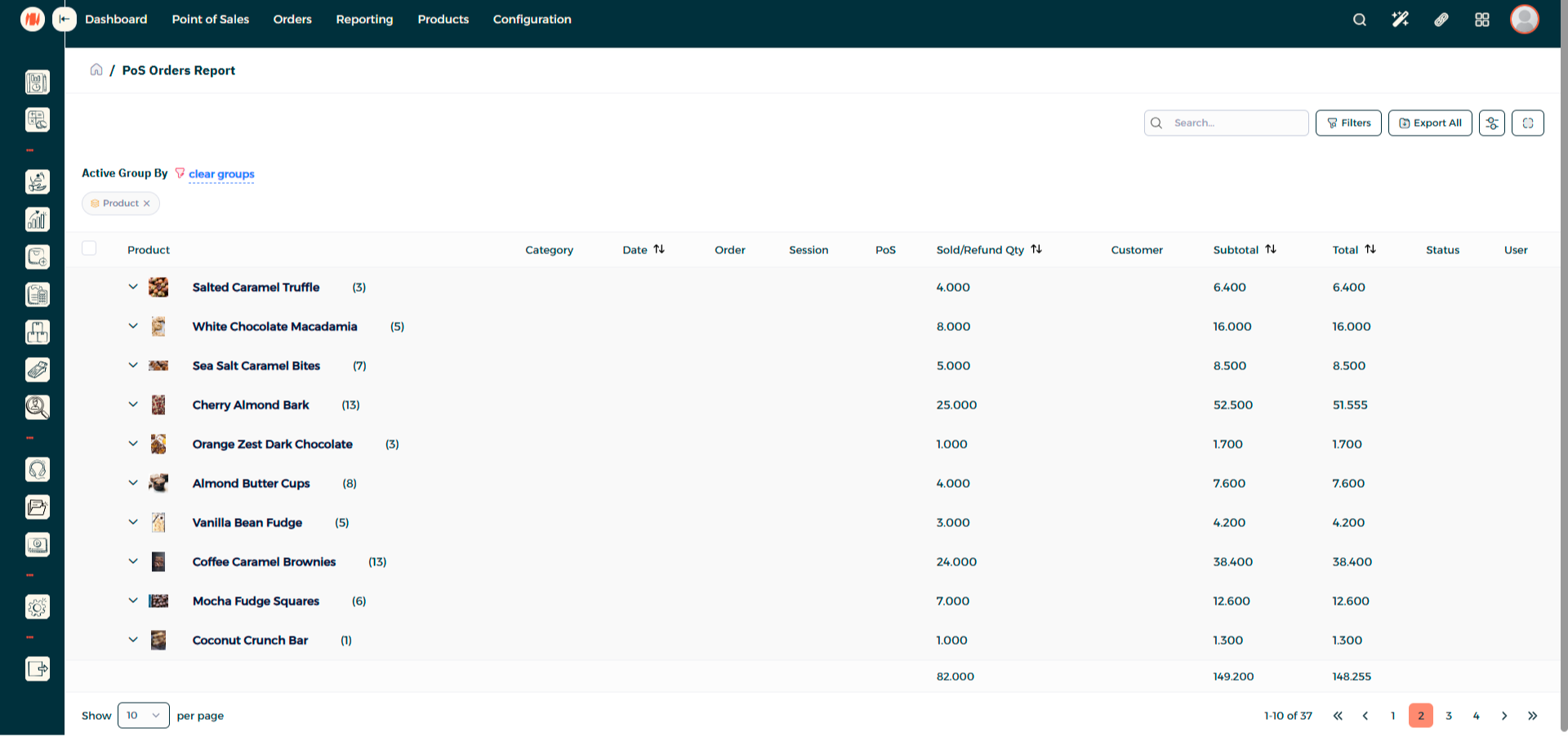Open the stacked boxes inventory sidebar icon
The image size is (1568, 746).
click(37, 332)
